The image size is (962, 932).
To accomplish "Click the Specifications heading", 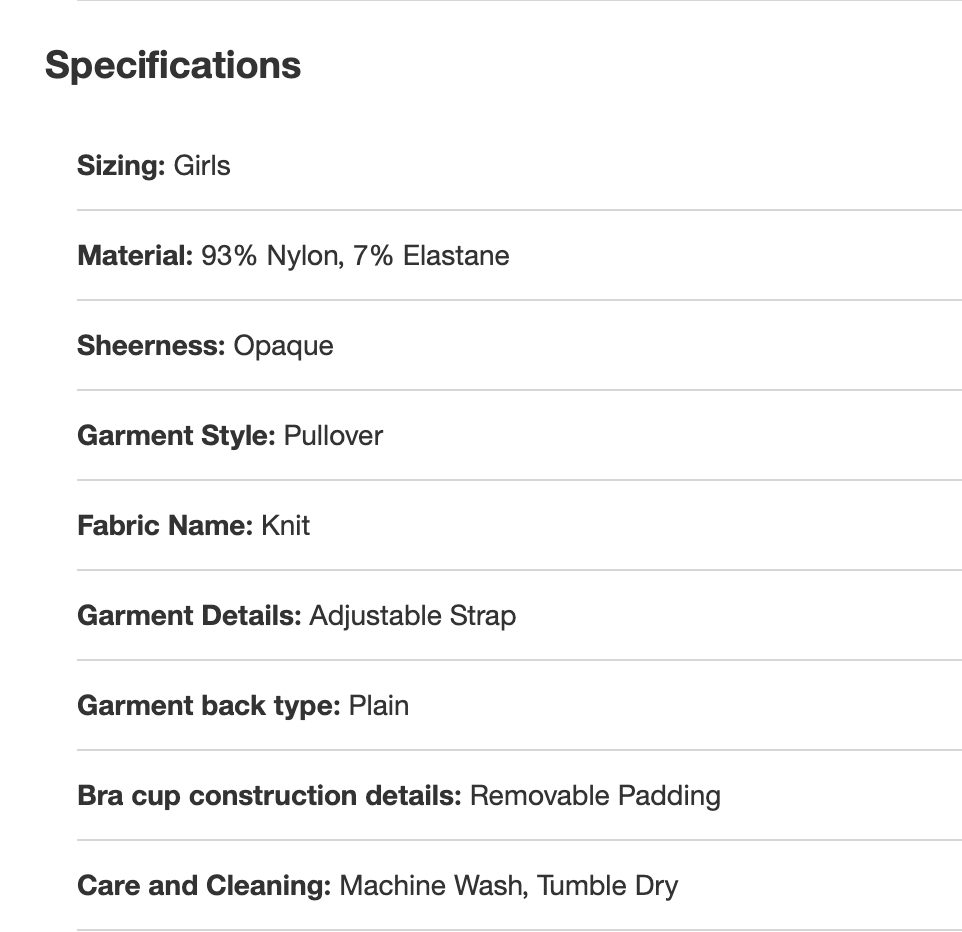I will [x=173, y=65].
